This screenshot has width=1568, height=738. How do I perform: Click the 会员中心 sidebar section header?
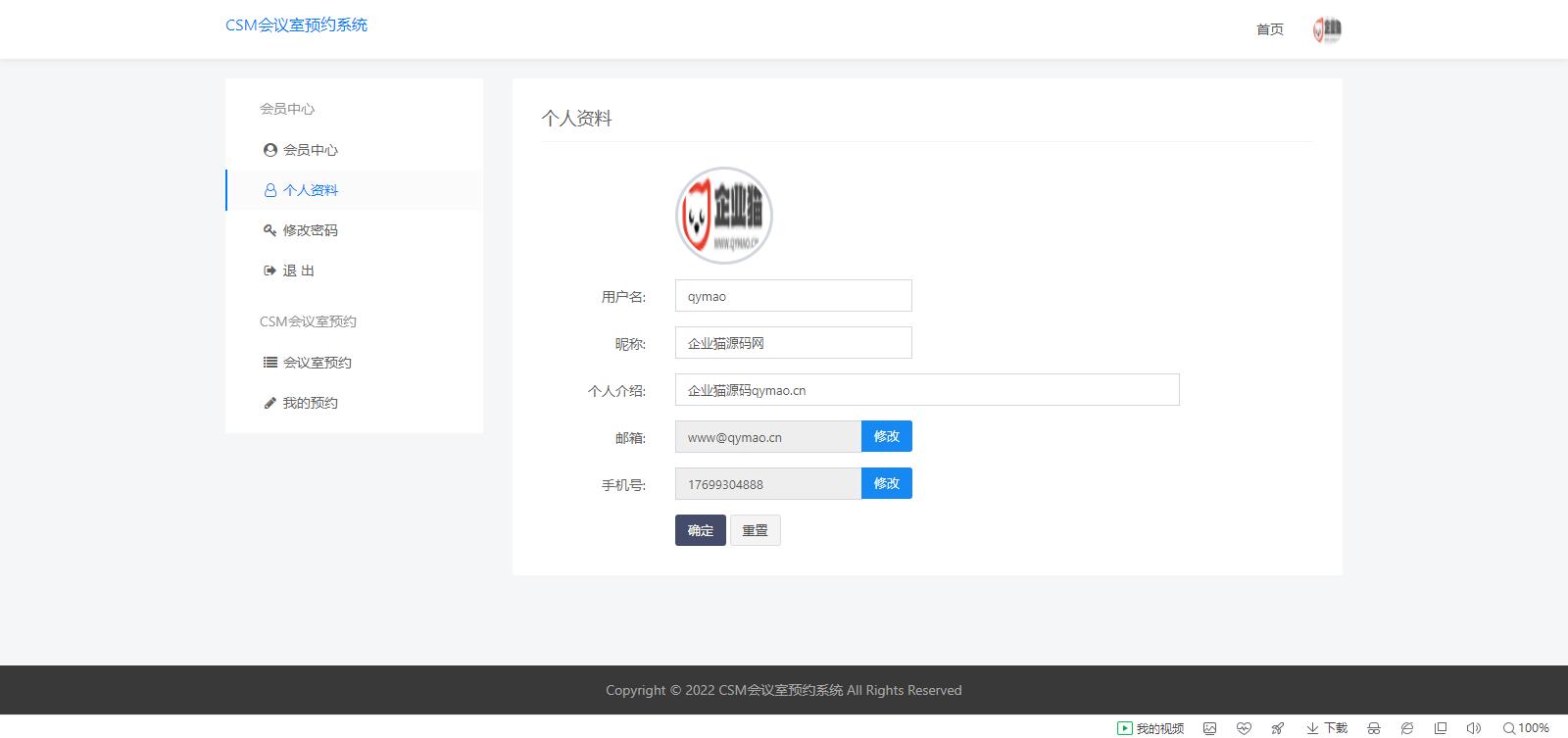point(287,109)
